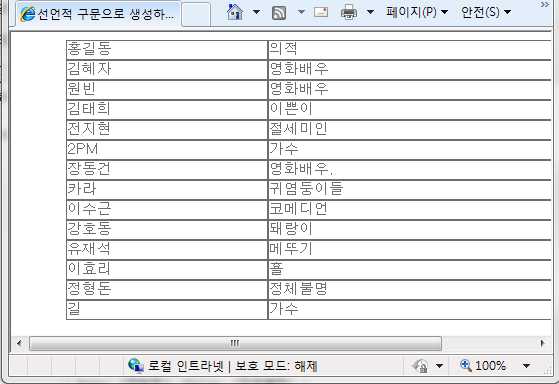Screen dimensions: 559x384
Task: Expand the toolbar overflow chevron
Action: click(x=544, y=5)
